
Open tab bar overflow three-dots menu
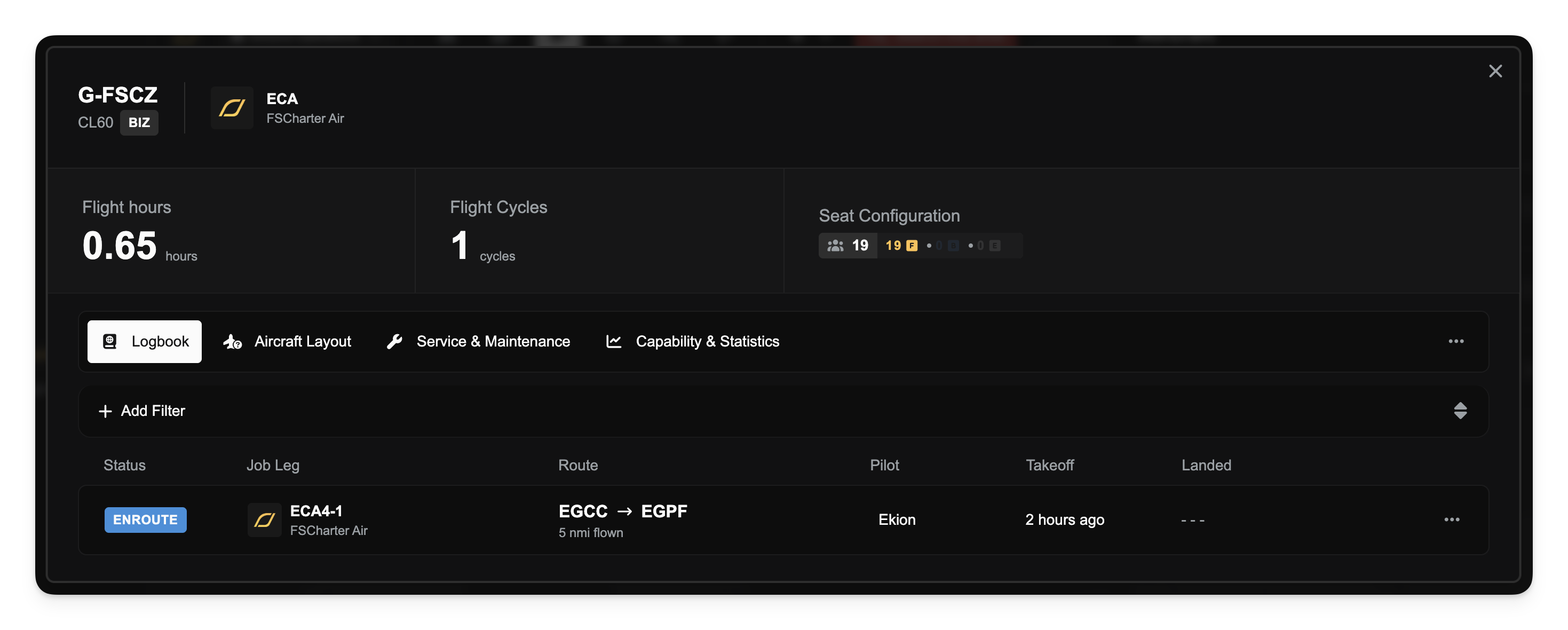pyautogui.click(x=1455, y=342)
